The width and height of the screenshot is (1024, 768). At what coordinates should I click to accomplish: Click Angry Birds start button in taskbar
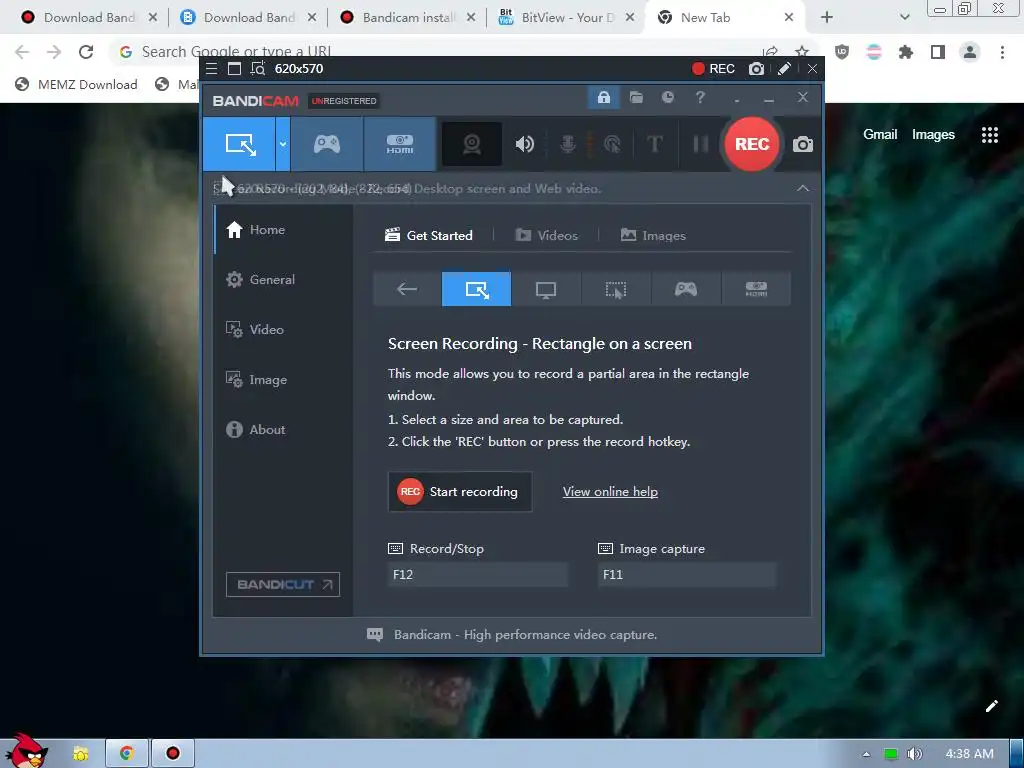(26, 750)
